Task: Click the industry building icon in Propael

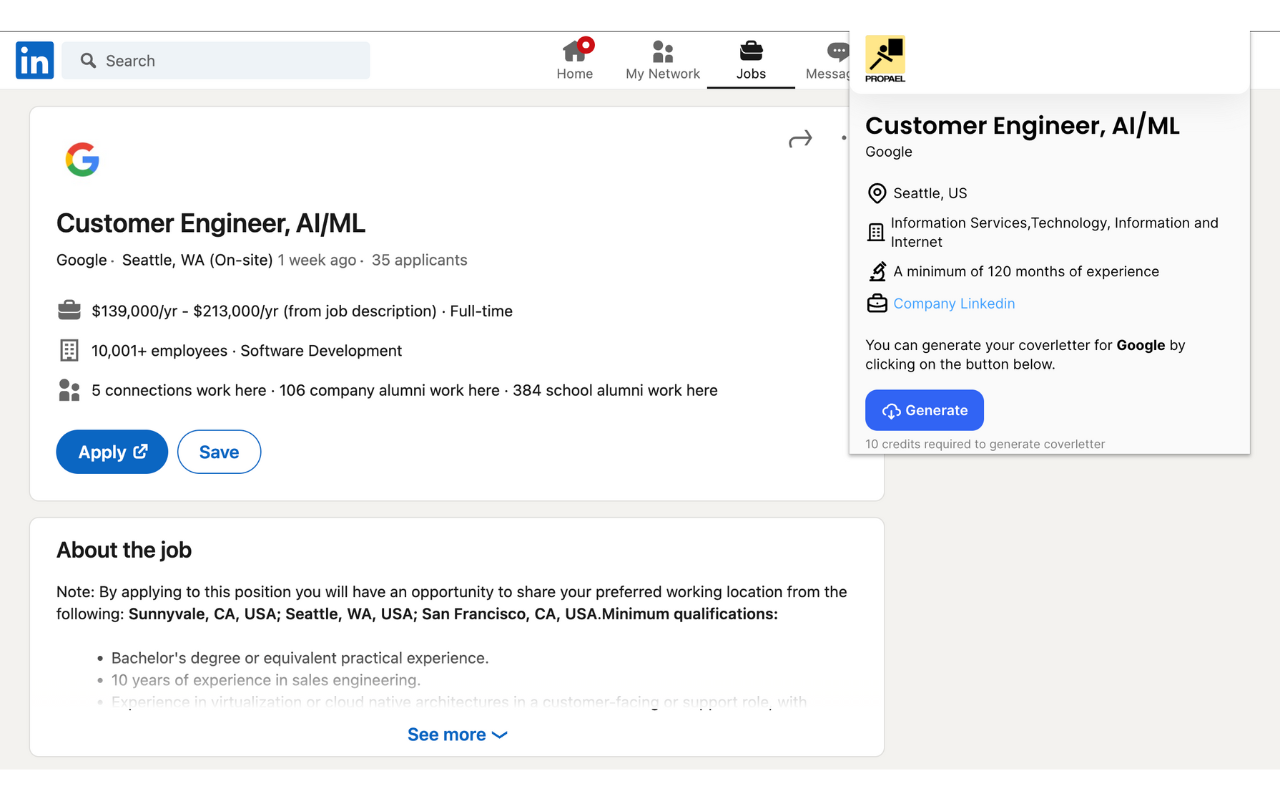Action: 876,232
